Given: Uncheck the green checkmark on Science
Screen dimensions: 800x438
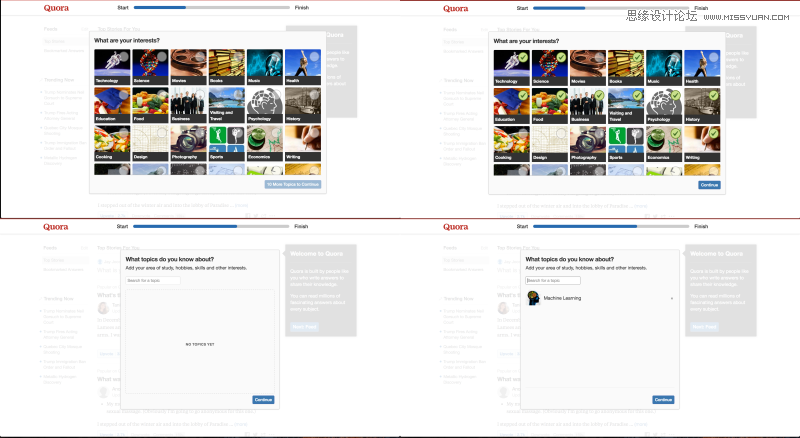Looking at the screenshot, I should pyautogui.click(x=561, y=57).
